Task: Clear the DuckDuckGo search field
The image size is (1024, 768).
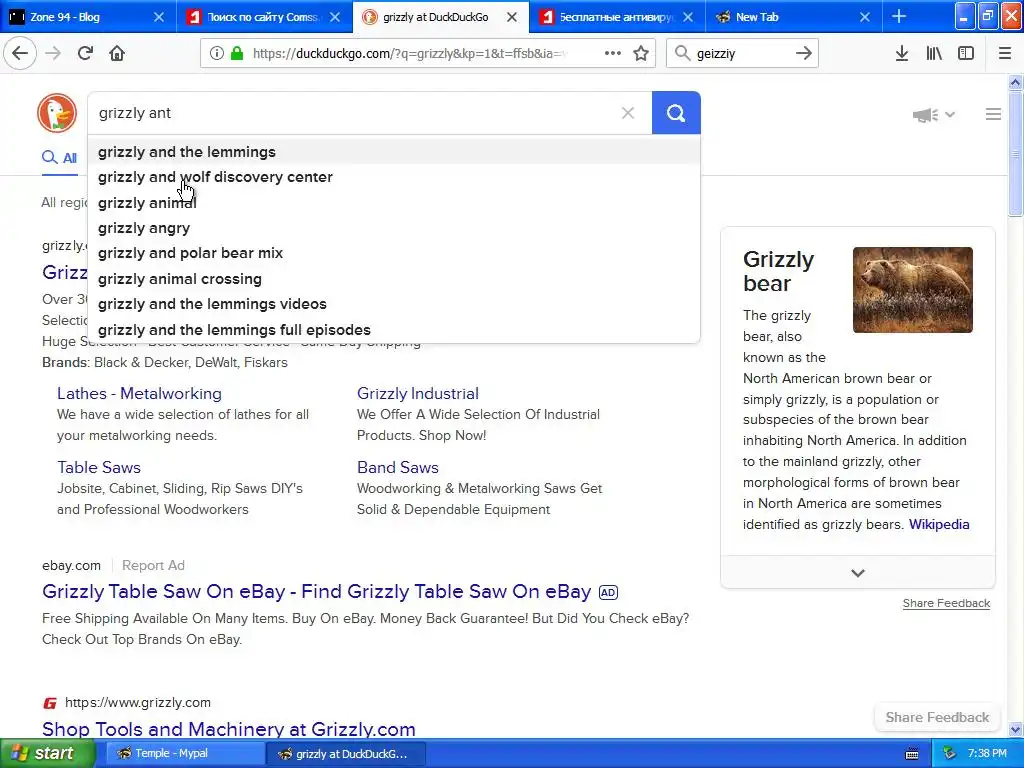Action: tap(628, 113)
